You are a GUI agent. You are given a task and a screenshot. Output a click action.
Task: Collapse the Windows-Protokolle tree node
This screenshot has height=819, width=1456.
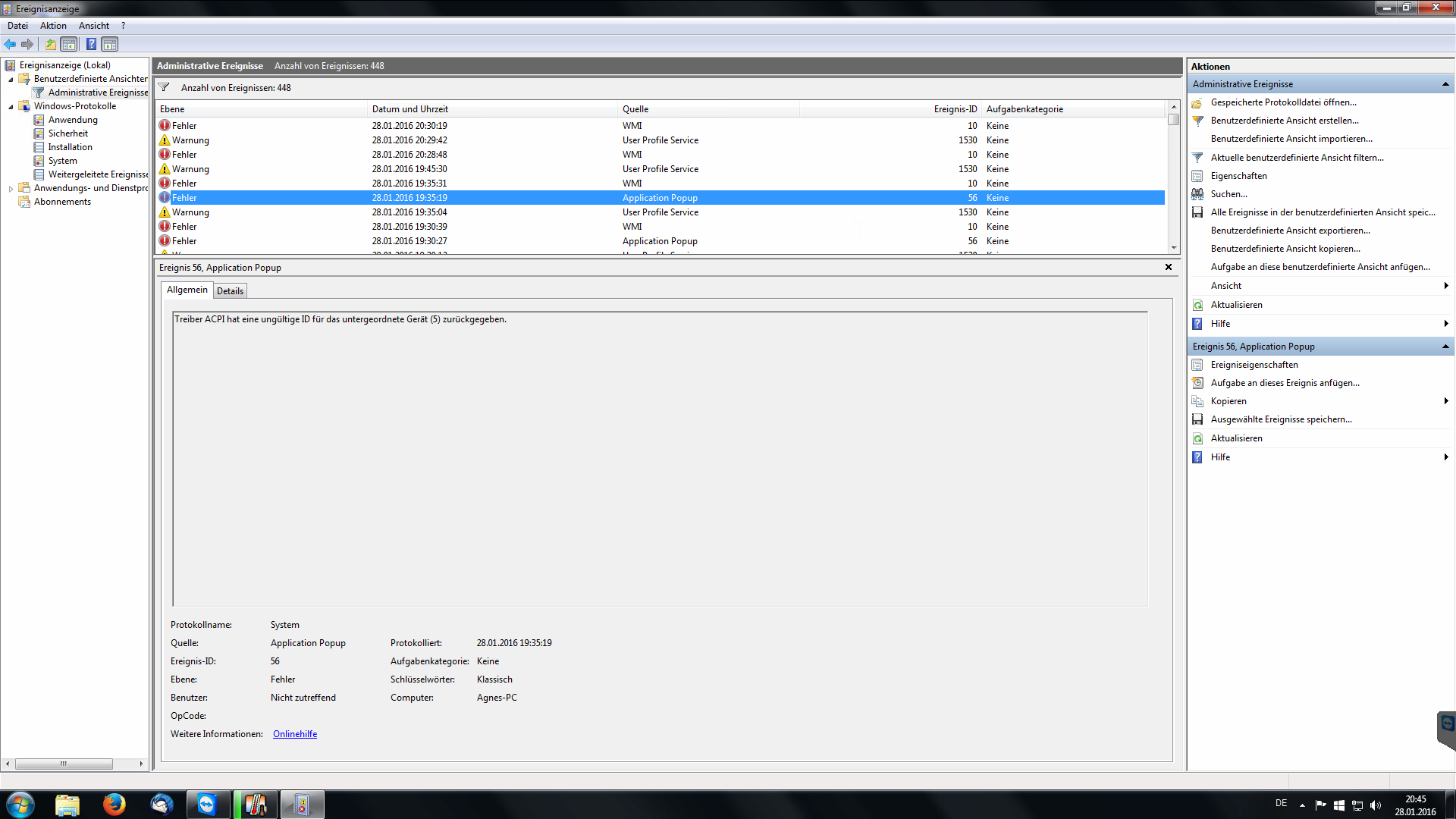click(x=11, y=107)
